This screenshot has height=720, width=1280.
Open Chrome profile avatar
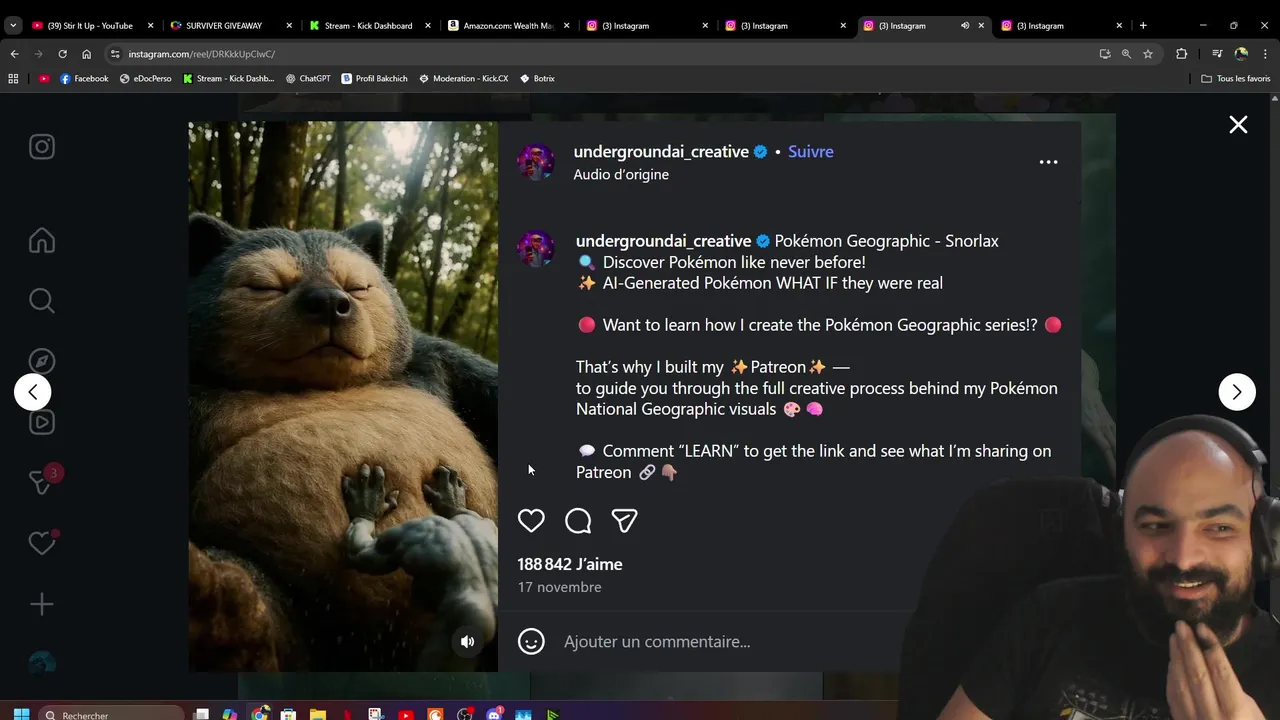[1241, 54]
